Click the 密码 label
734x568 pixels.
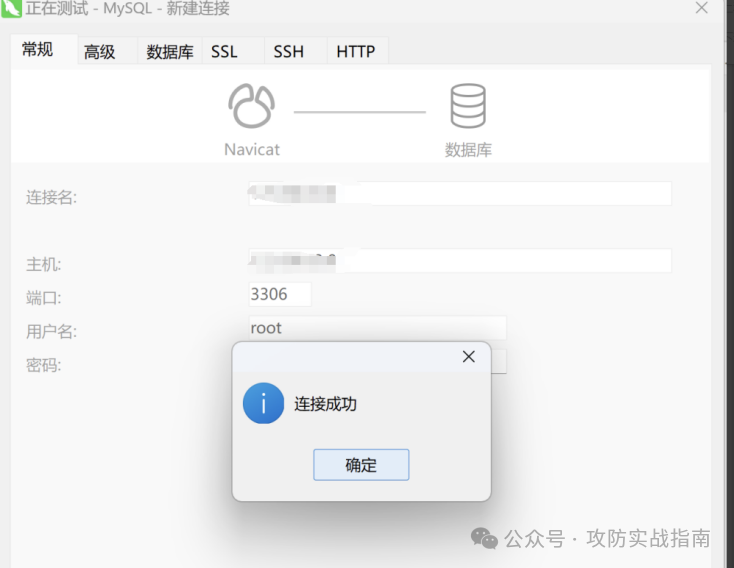(x=43, y=365)
